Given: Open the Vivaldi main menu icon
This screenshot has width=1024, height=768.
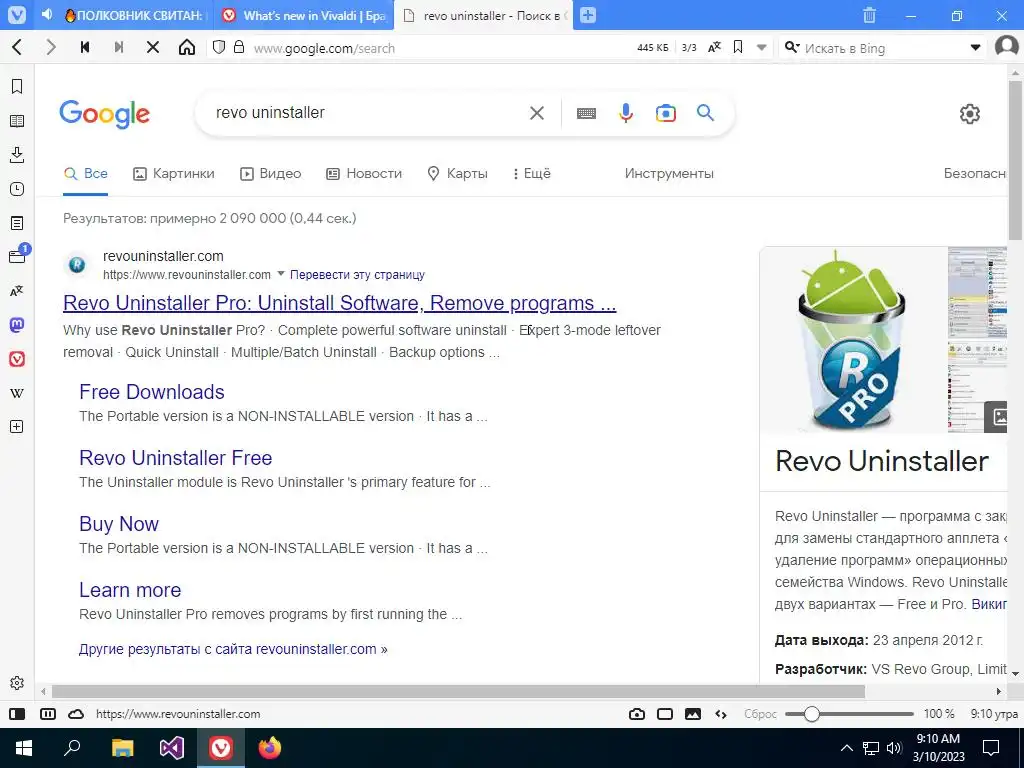Looking at the screenshot, I should coord(17,14).
